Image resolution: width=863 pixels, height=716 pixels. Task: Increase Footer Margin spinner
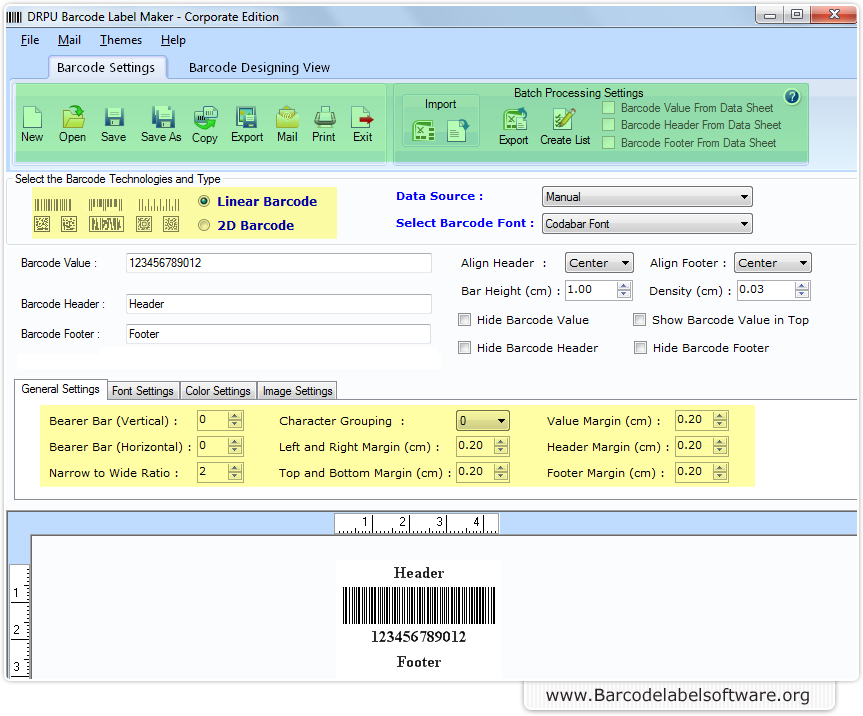pos(720,468)
